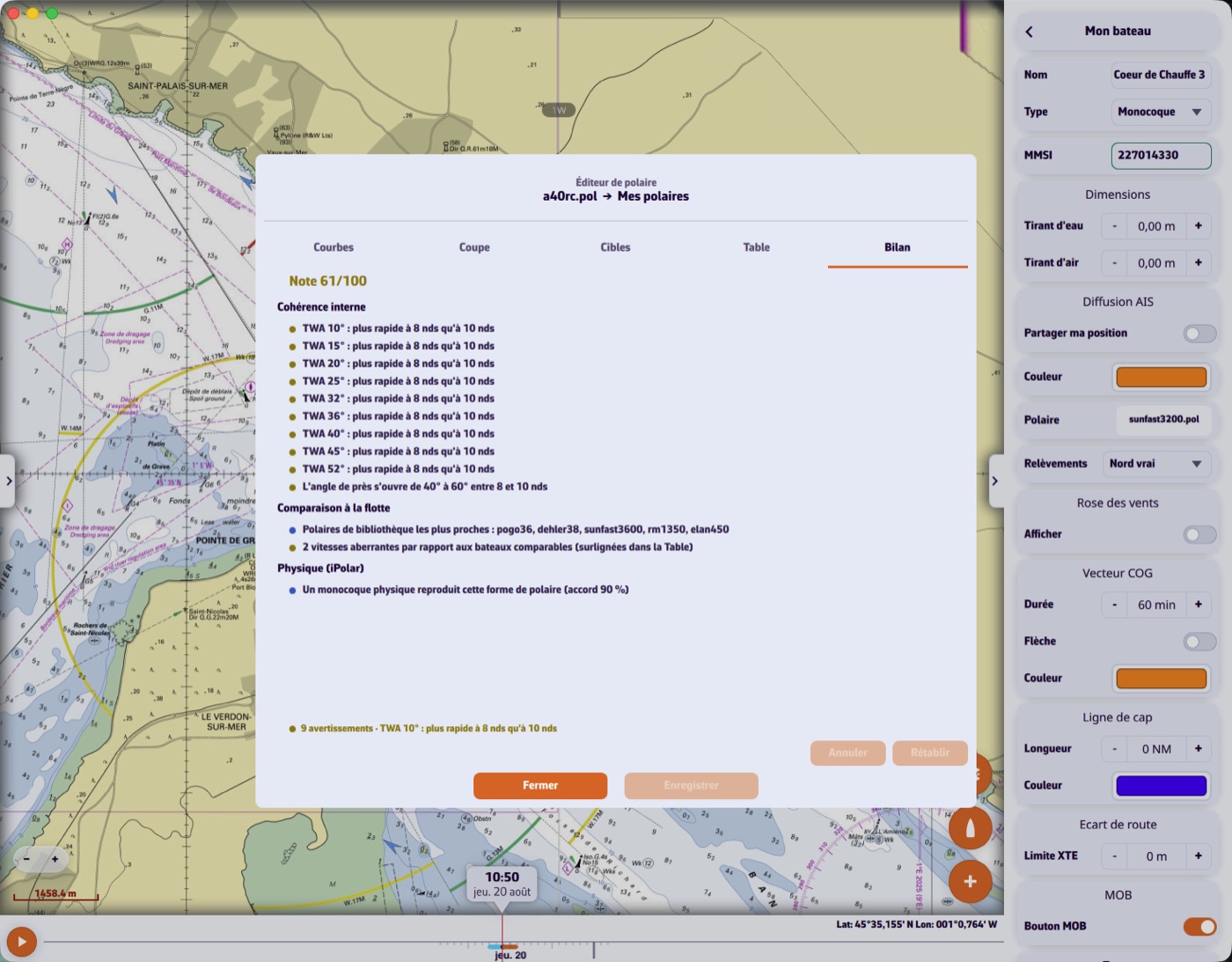Open the Coupe tab

click(x=474, y=247)
